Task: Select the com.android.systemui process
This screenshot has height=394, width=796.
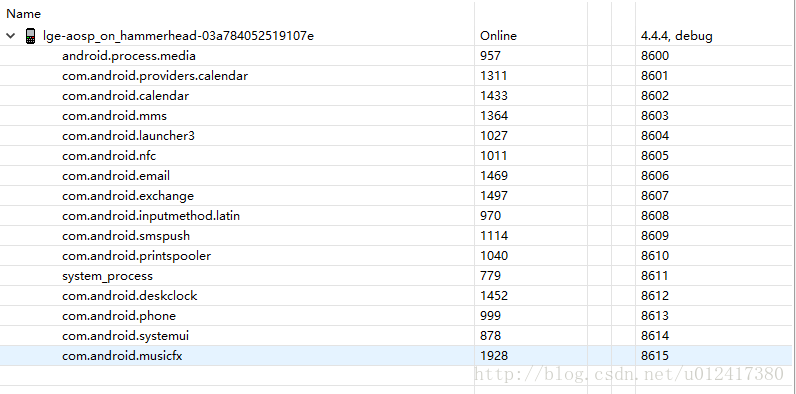Action: tap(125, 336)
